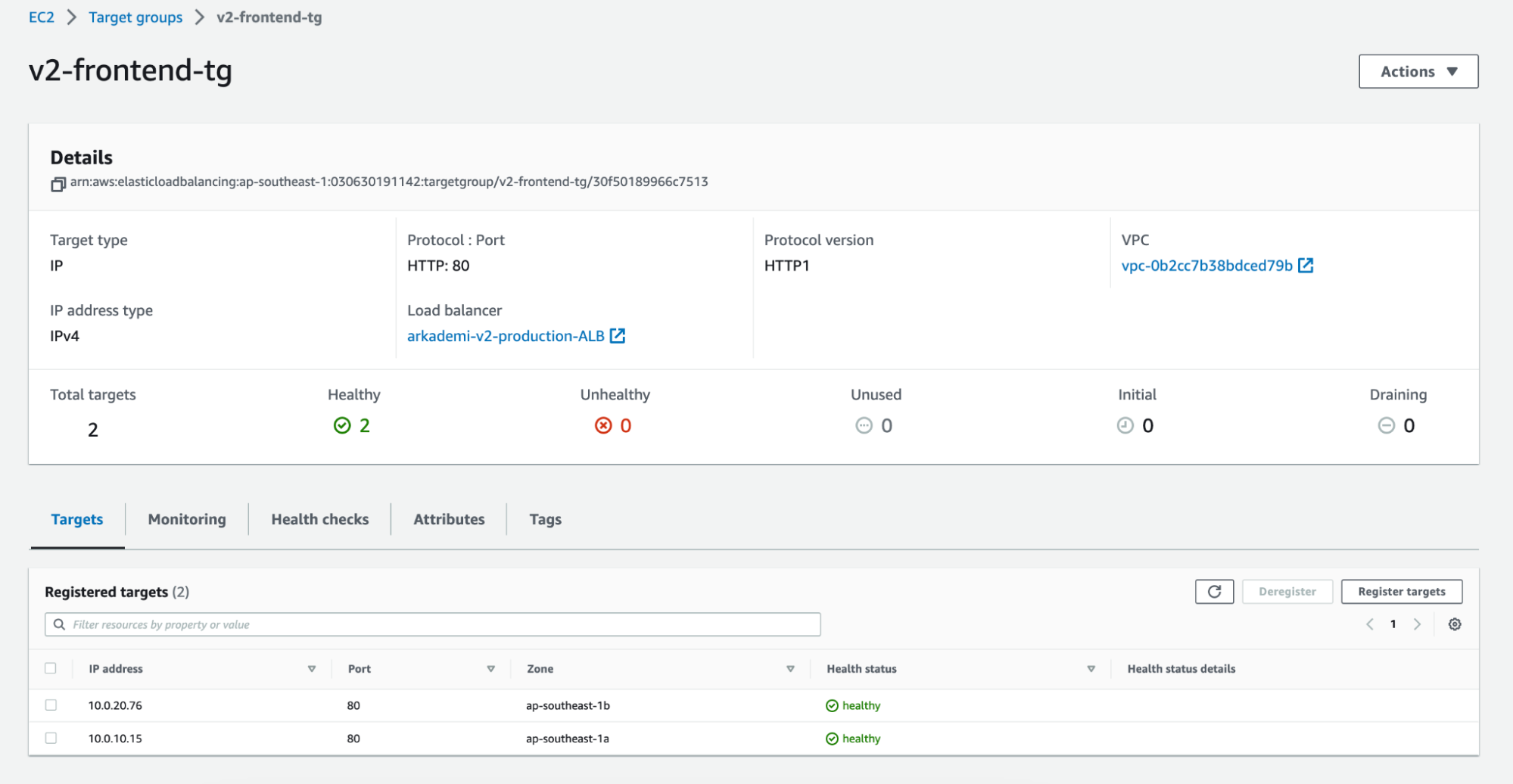Click healthy icon for 10.0.10.15
Image resolution: width=1513 pixels, height=784 pixels.
832,739
